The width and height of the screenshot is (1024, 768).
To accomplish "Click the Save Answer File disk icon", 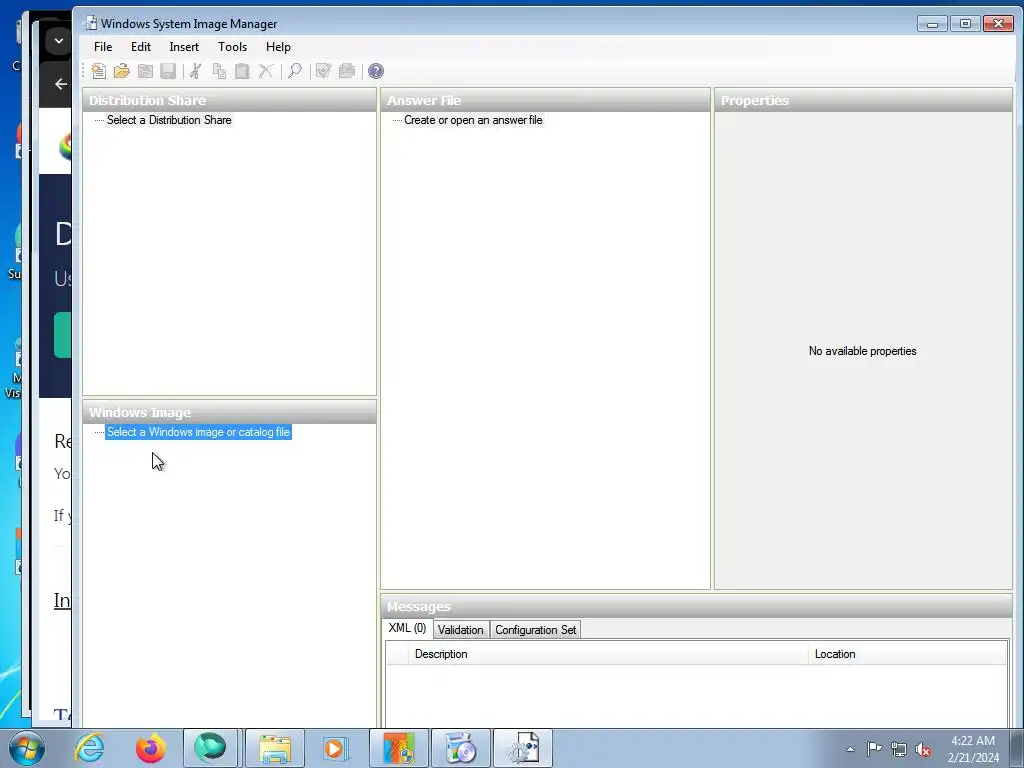I will pos(168,71).
